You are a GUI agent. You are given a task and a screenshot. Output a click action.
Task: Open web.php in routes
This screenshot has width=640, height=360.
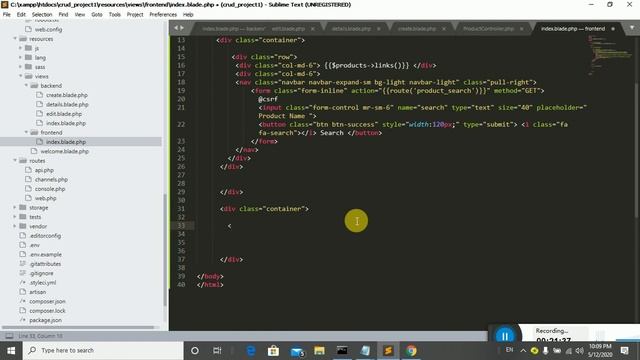click(45, 198)
